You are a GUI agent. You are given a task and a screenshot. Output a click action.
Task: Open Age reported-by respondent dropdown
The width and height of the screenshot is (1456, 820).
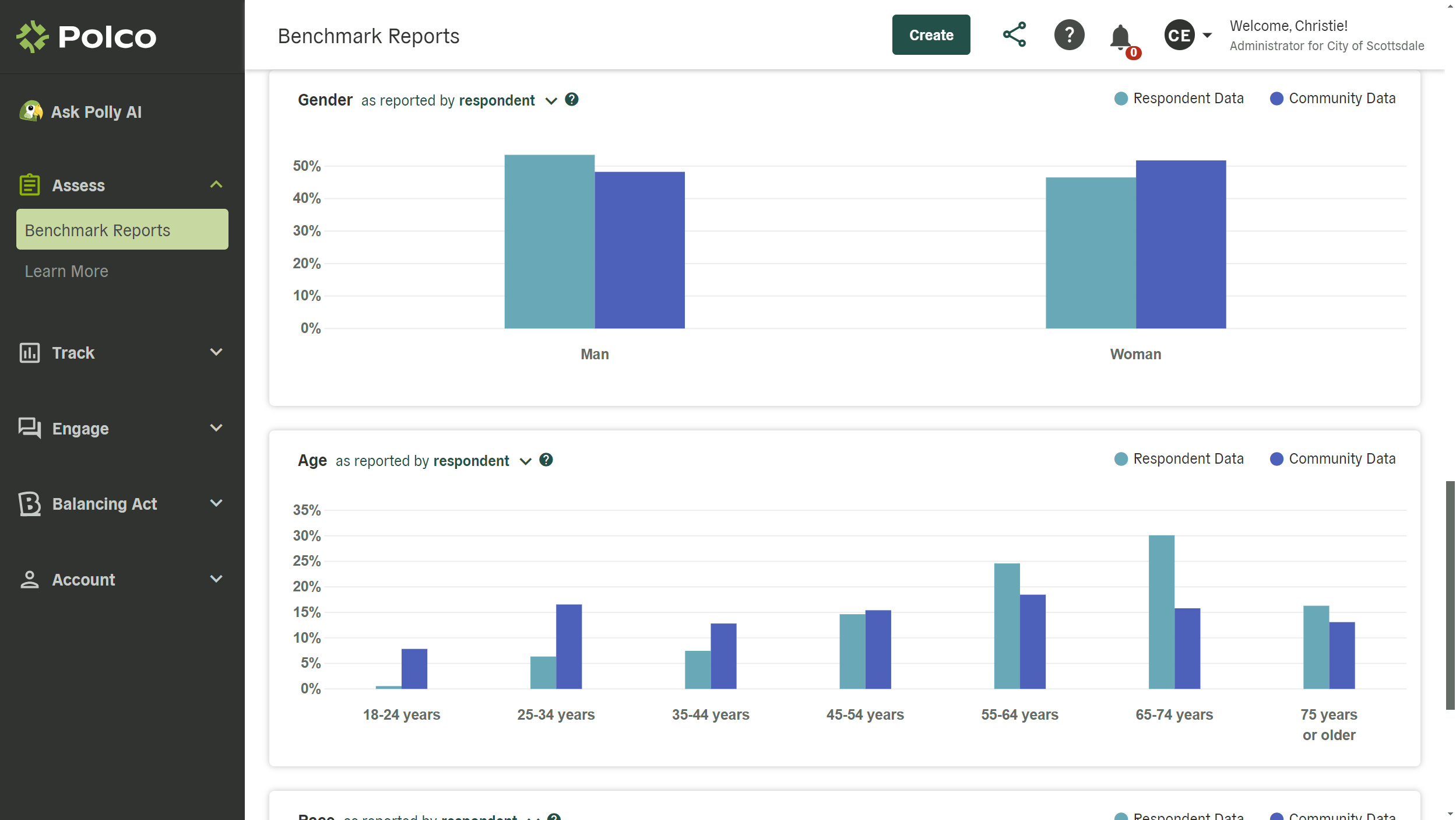click(525, 461)
